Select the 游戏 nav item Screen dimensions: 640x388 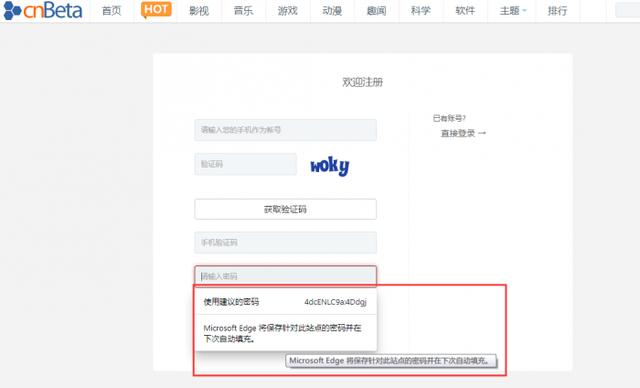coord(288,11)
